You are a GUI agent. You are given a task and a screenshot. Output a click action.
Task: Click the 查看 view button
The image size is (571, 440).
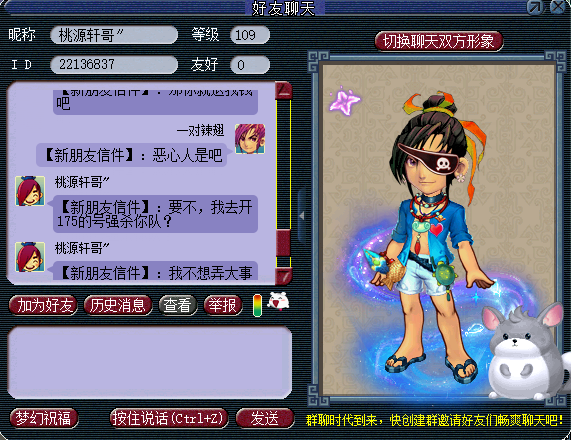[x=178, y=305]
